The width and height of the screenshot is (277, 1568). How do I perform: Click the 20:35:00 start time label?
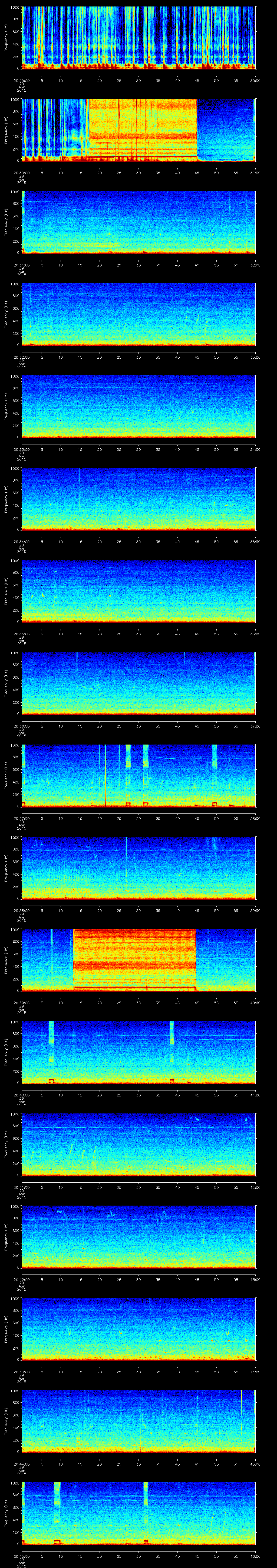[x=21, y=634]
